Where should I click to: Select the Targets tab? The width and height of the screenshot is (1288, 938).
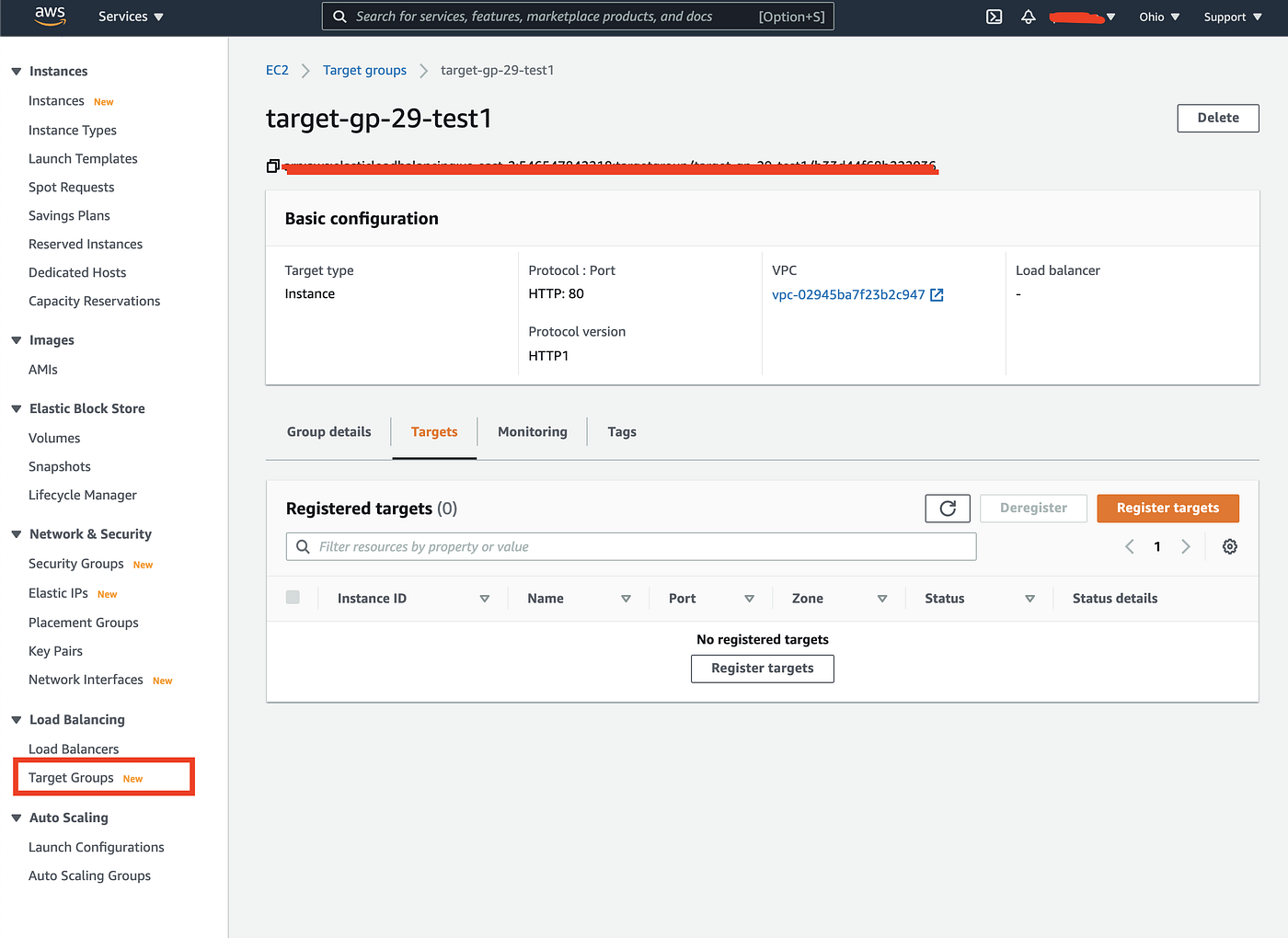[434, 431]
